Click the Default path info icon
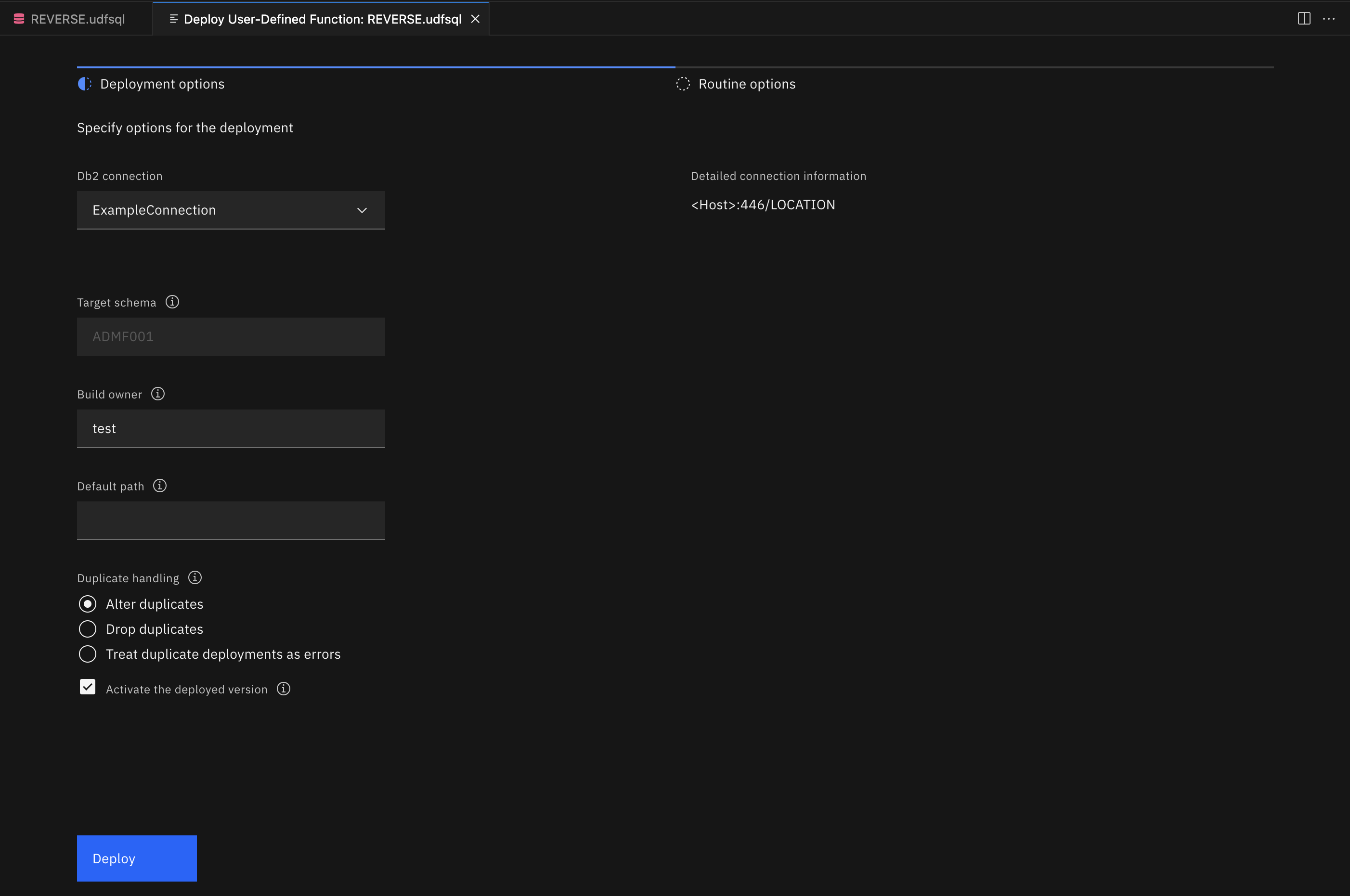The width and height of the screenshot is (1350, 896). (160, 486)
